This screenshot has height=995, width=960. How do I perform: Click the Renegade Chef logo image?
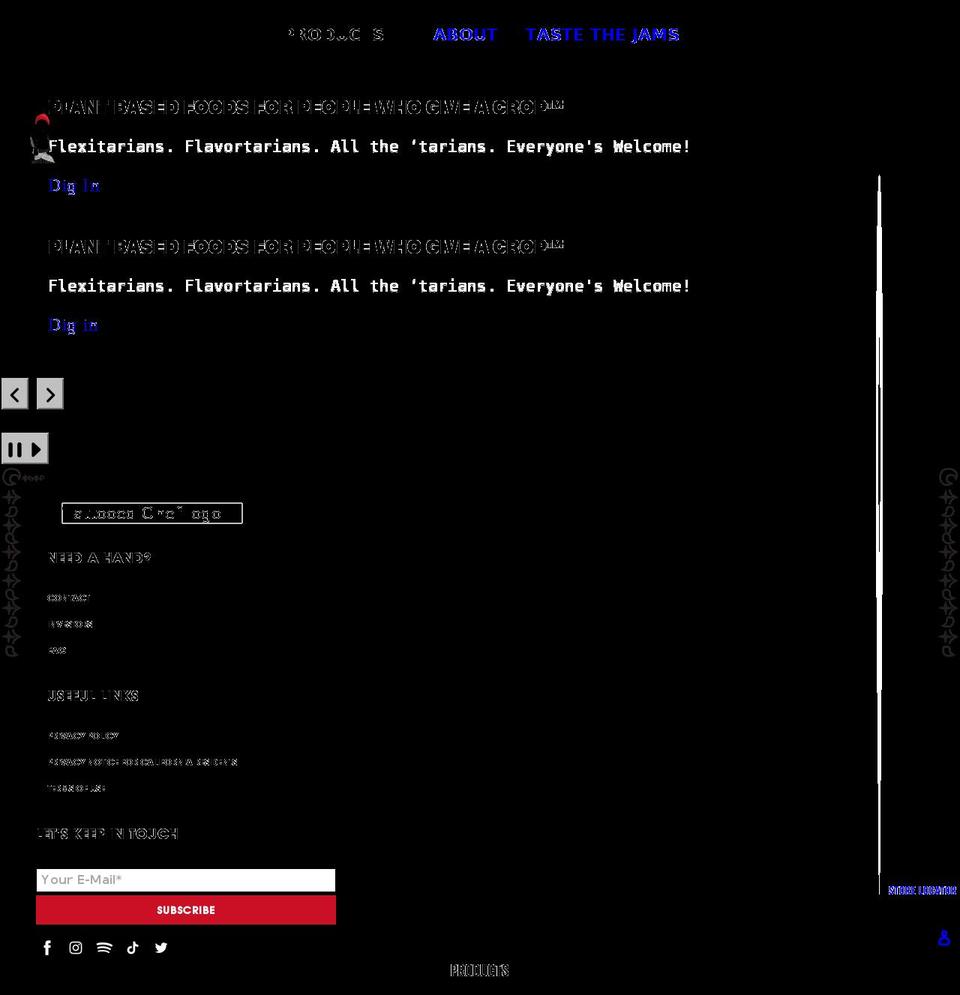[x=151, y=512]
